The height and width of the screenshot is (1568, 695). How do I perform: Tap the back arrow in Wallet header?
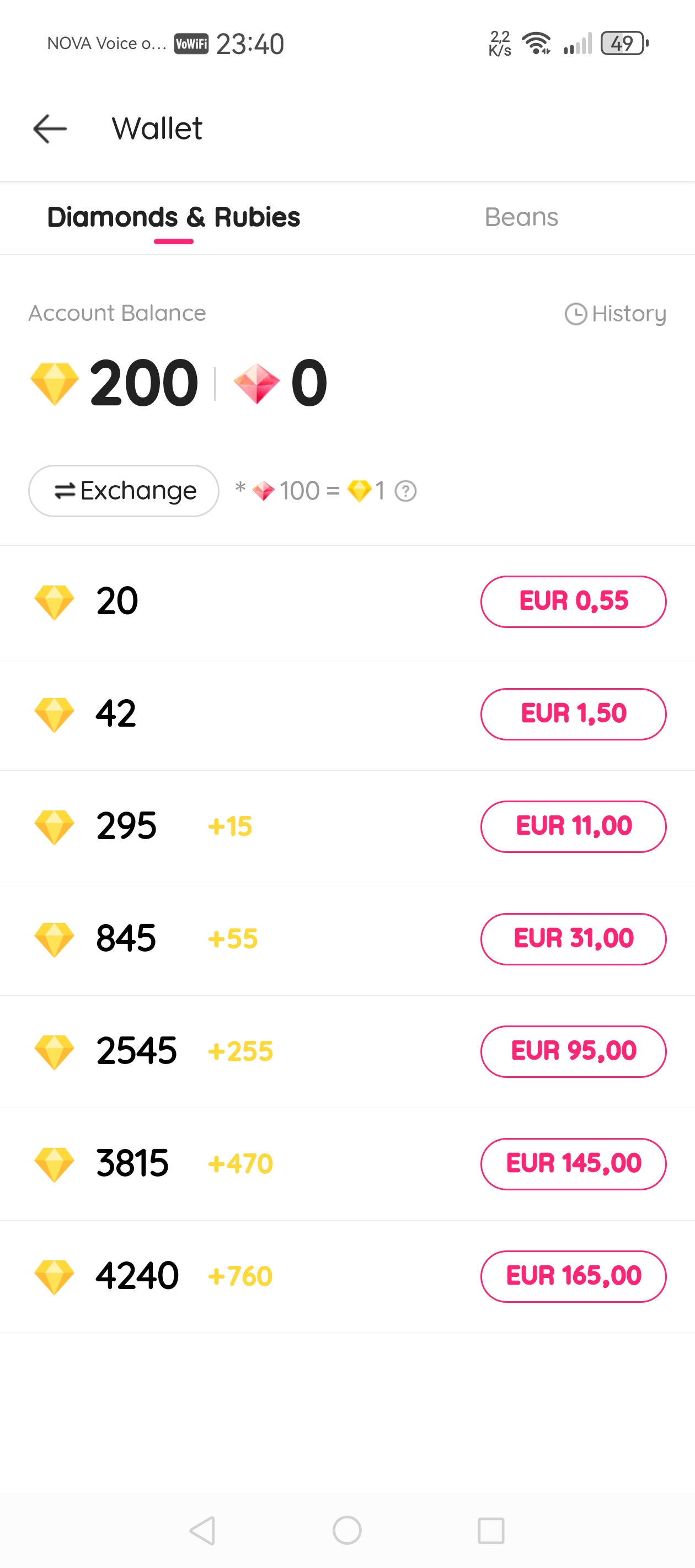coord(50,129)
